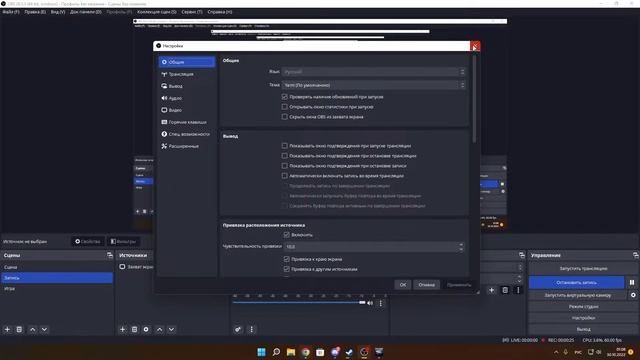Screen dimensions: 640x360
Task: Open the Док-панели menu
Action: point(86,12)
